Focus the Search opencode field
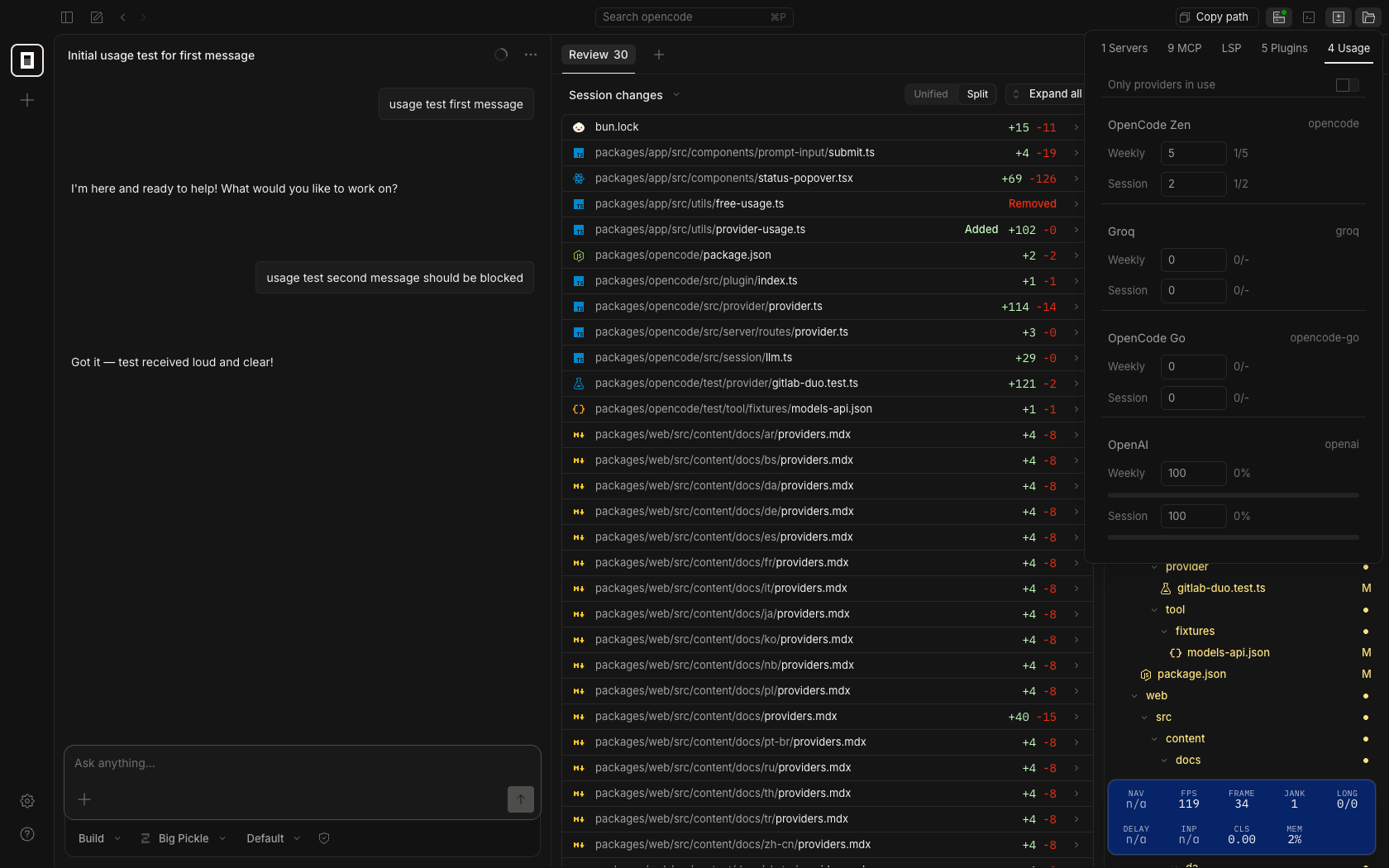Viewport: 1389px width, 868px height. tap(694, 17)
